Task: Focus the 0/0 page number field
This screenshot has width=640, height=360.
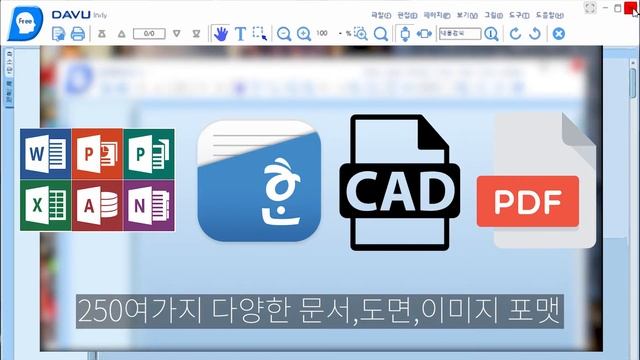Action: click(x=149, y=33)
